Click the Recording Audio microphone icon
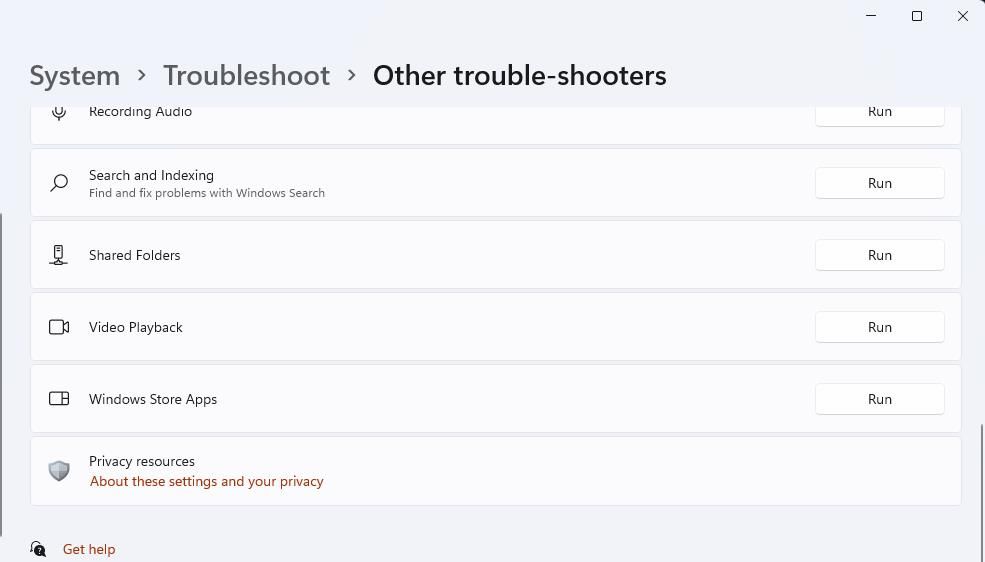 [x=59, y=112]
